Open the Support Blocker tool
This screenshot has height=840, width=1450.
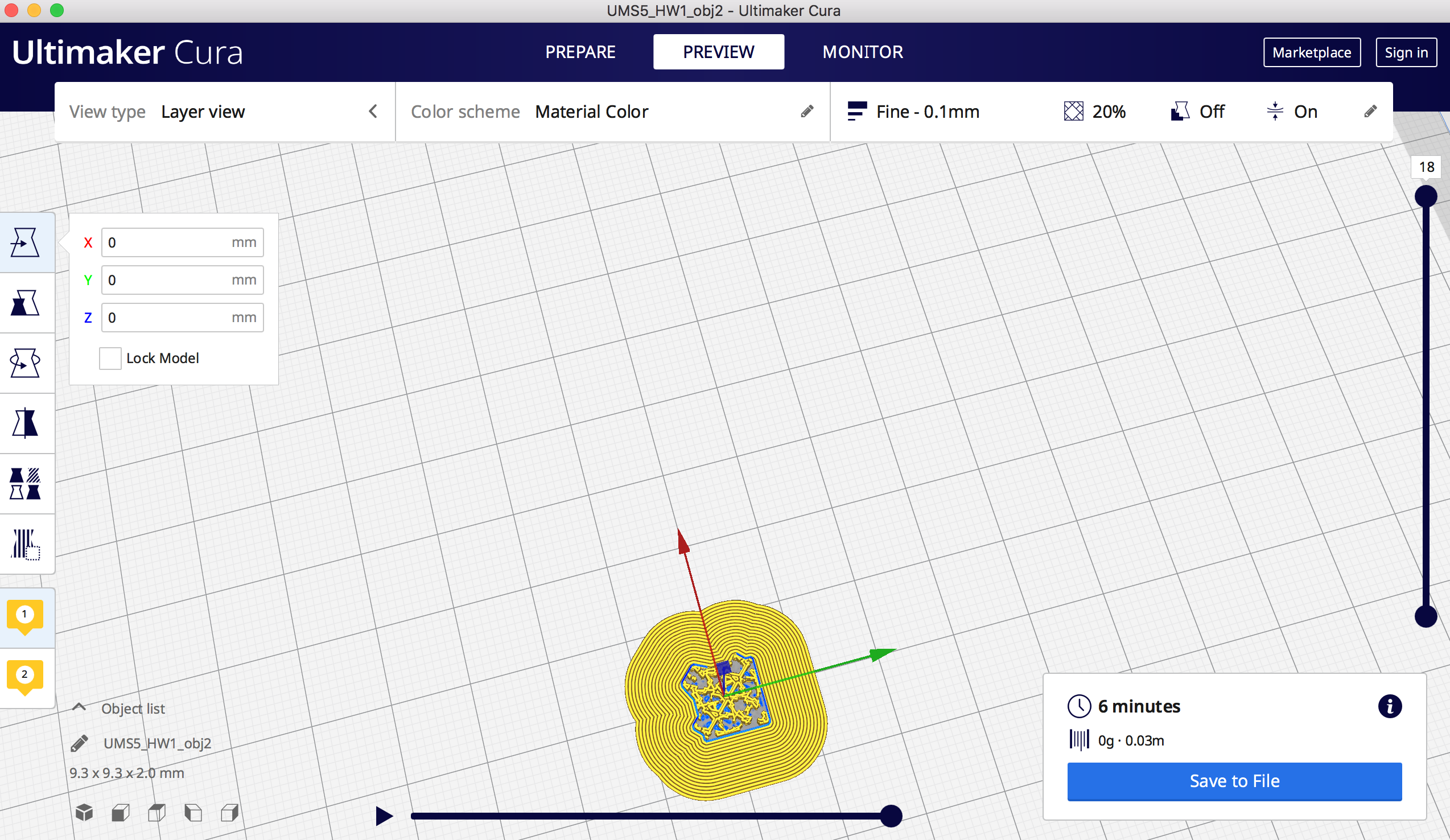coord(25,544)
